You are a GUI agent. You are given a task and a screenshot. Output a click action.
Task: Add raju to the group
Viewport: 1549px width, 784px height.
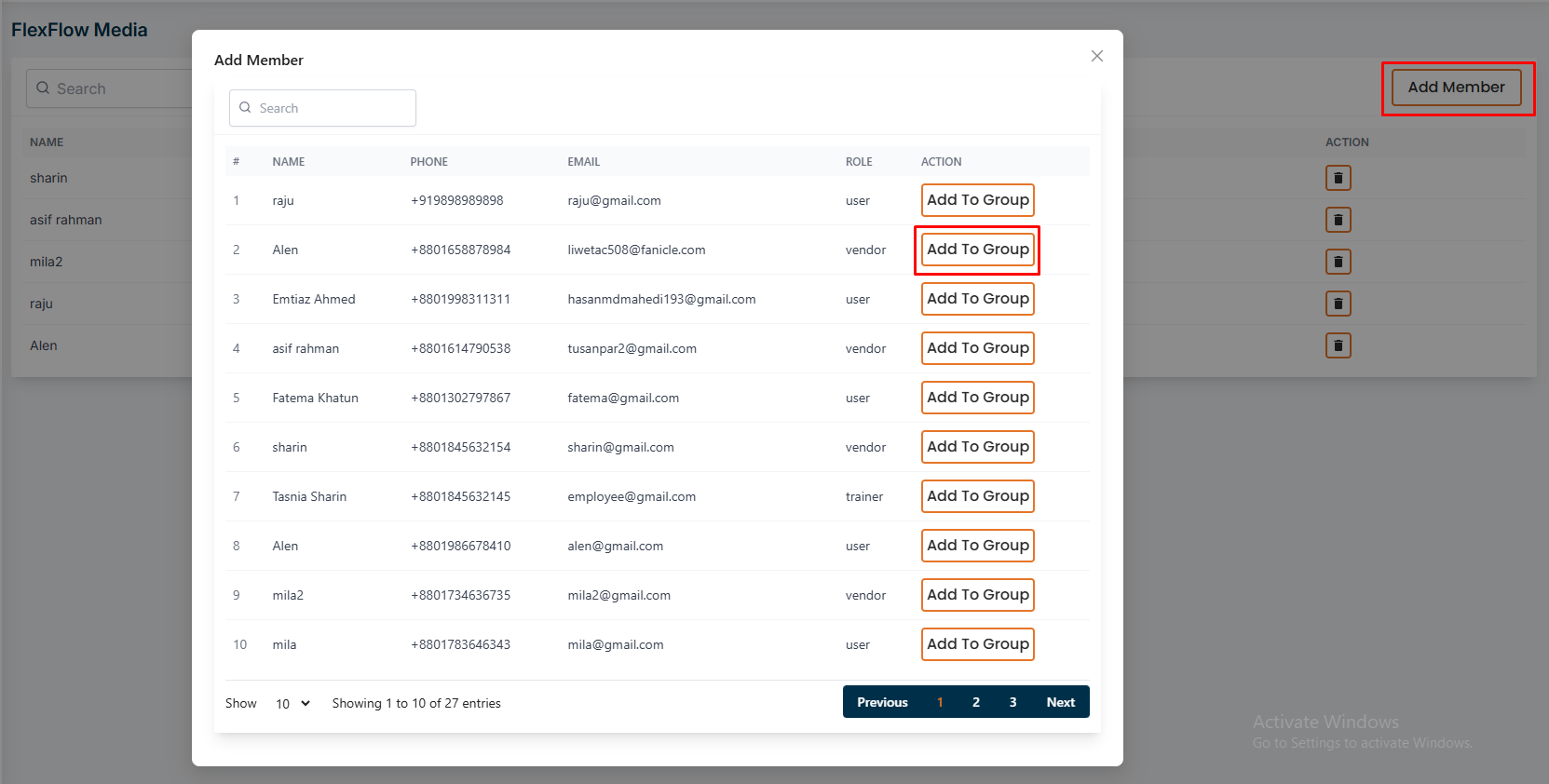(977, 200)
